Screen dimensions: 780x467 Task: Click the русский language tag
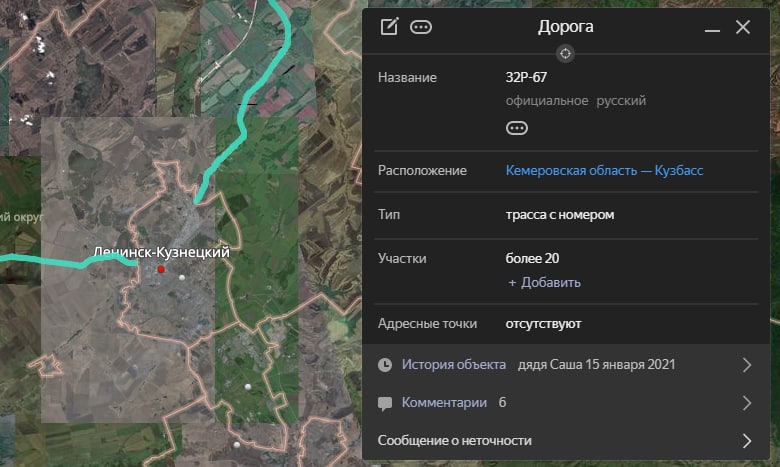621,101
